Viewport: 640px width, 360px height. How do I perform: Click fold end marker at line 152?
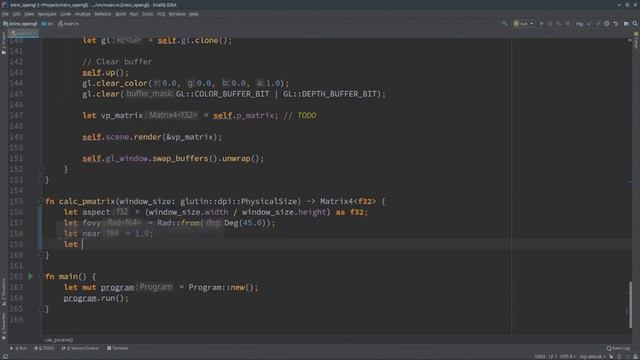[41, 169]
